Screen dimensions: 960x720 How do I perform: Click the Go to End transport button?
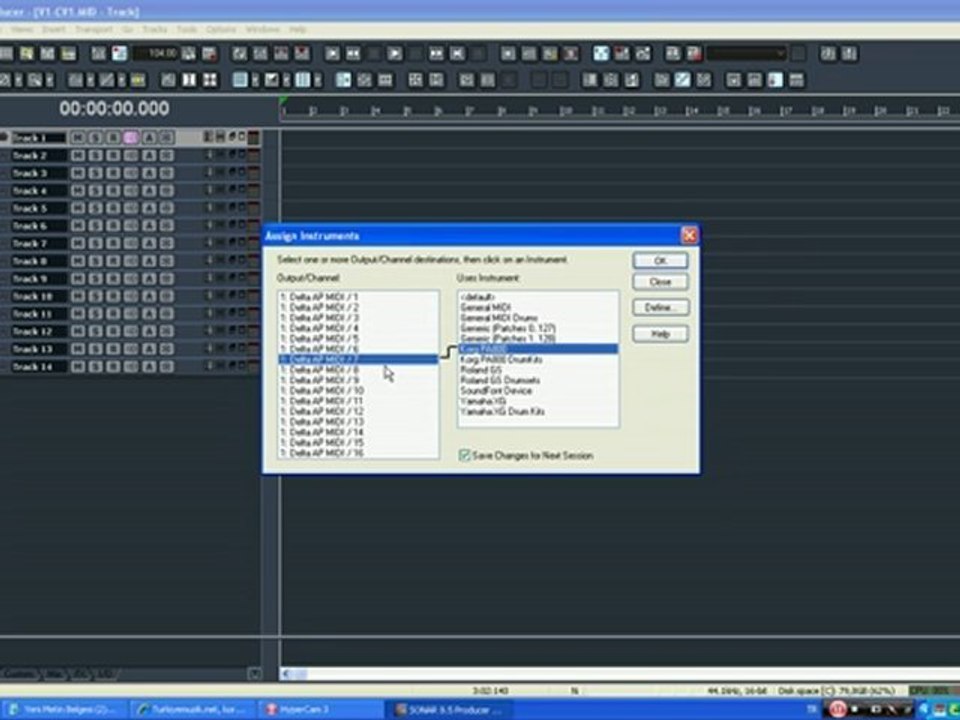[457, 54]
